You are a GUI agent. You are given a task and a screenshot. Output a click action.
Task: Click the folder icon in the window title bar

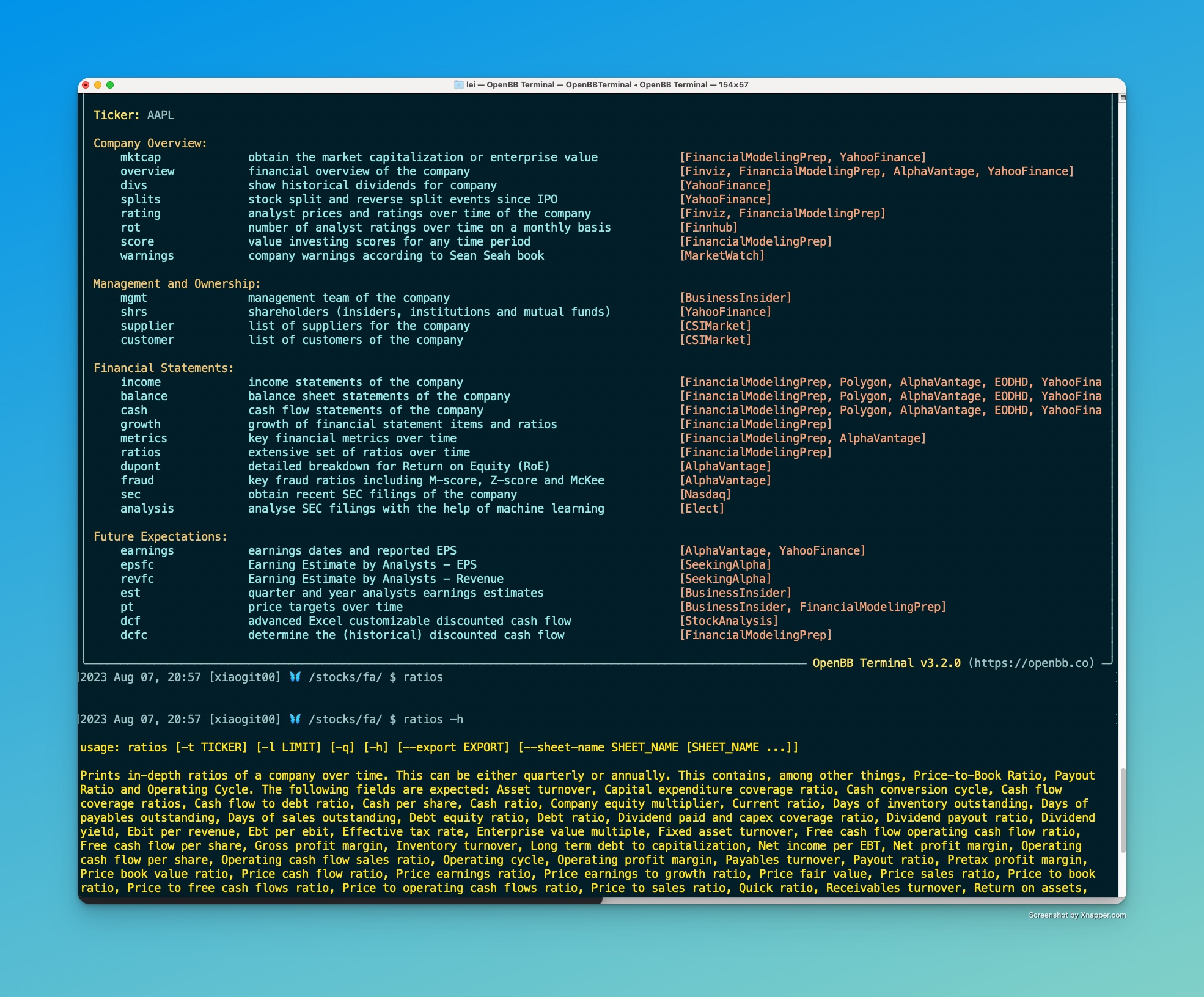(459, 85)
